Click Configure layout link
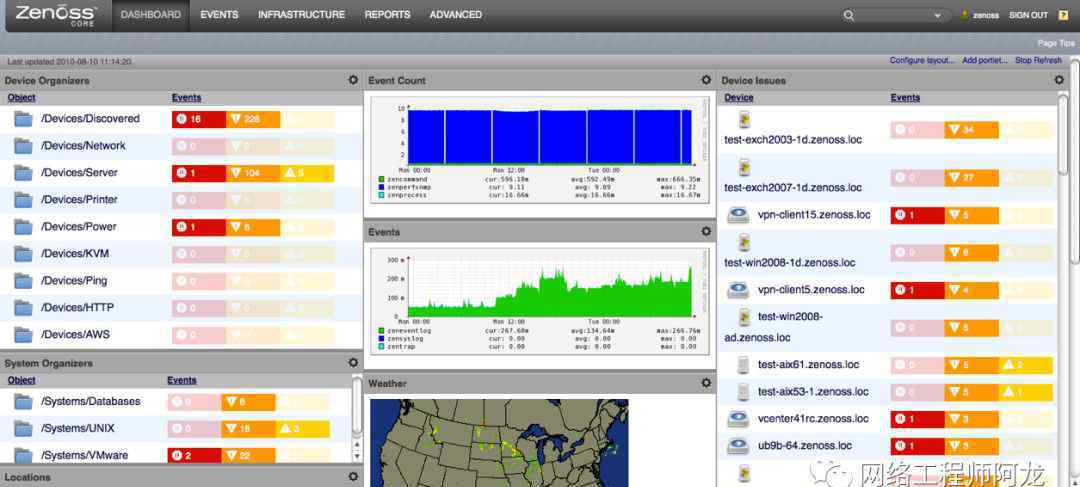 pyautogui.click(x=922, y=61)
